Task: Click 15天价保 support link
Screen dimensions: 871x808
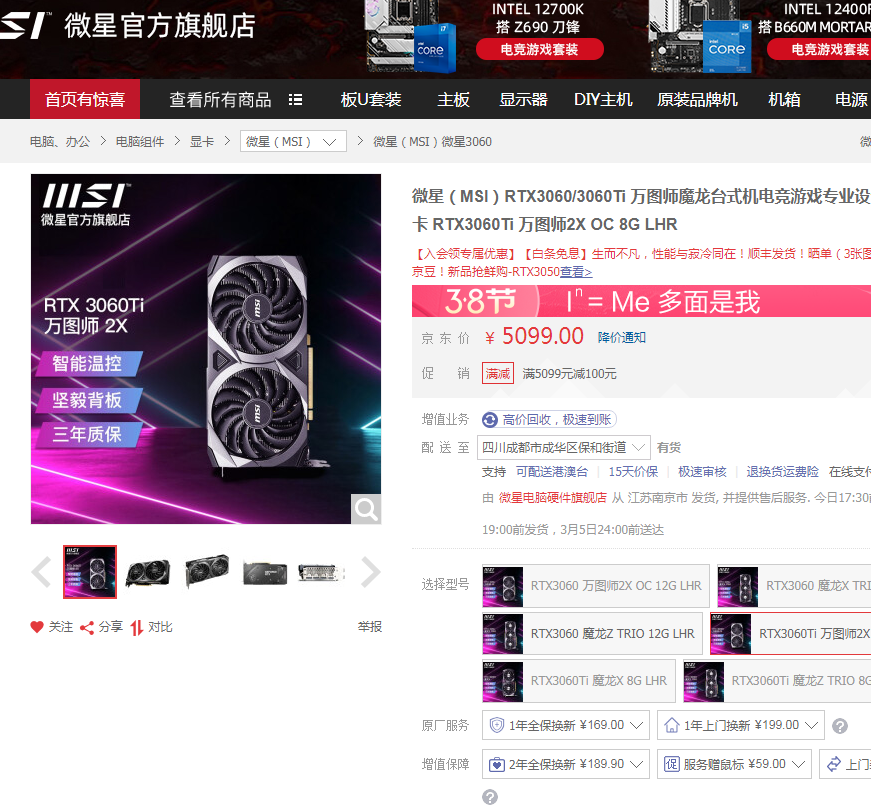Action: pyautogui.click(x=633, y=472)
